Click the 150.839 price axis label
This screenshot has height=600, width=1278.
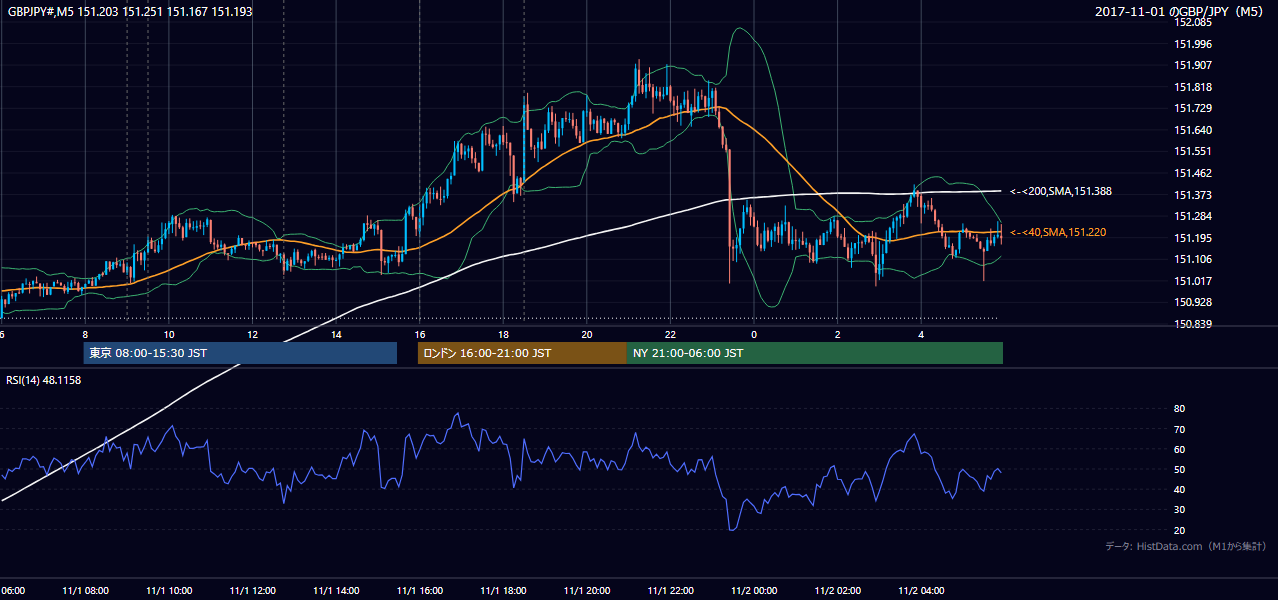pos(1194,324)
